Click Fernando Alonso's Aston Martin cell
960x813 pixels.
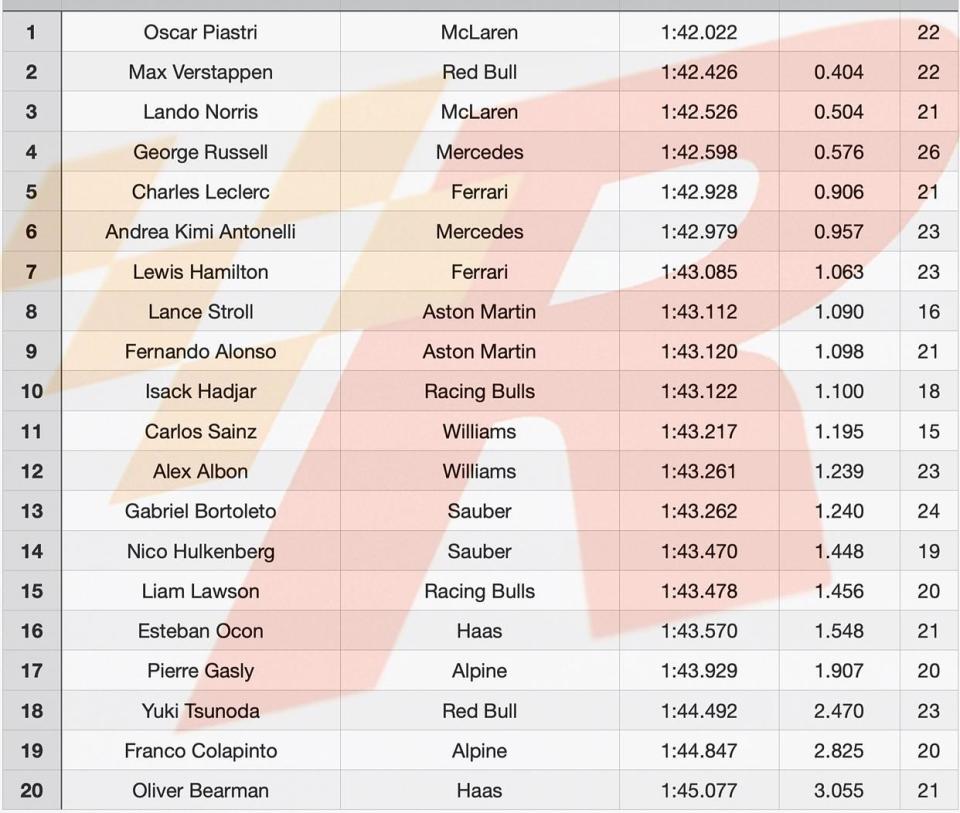479,351
